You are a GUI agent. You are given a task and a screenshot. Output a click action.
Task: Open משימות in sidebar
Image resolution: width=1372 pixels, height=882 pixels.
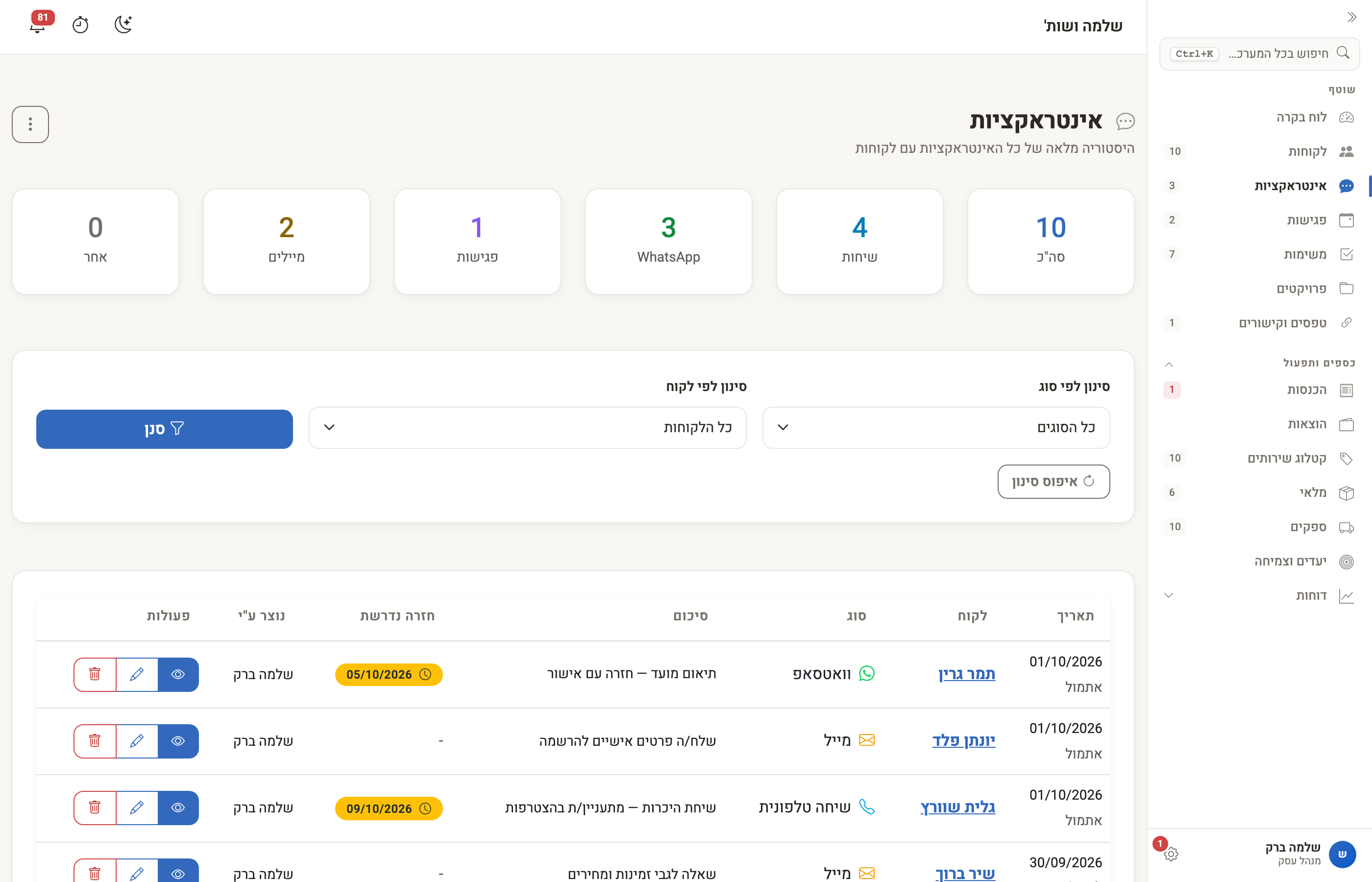pyautogui.click(x=1259, y=254)
